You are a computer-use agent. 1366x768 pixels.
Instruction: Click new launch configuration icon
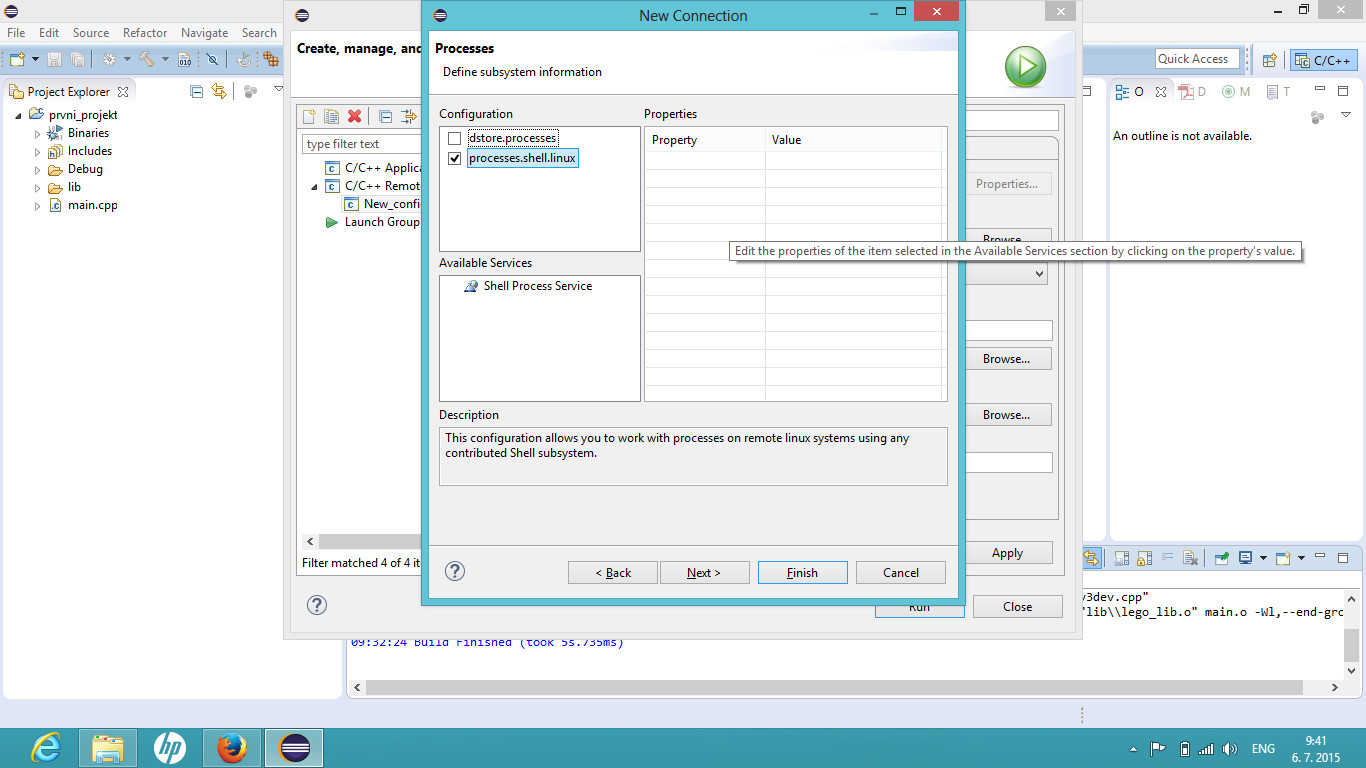310,117
